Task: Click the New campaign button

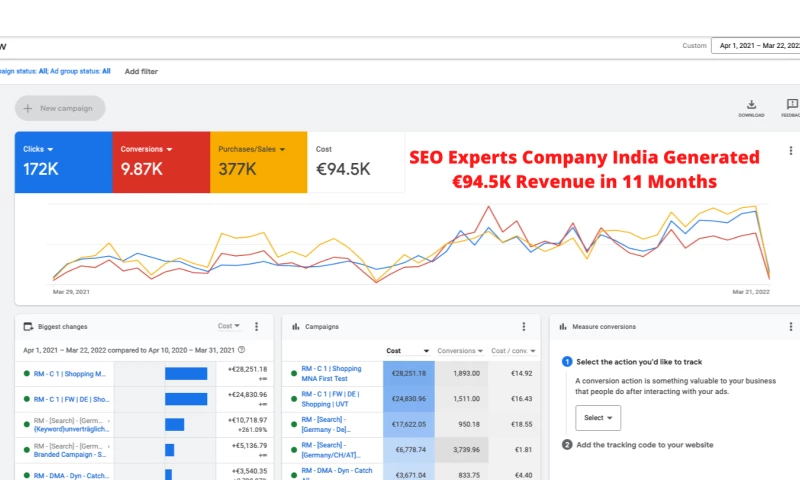Action: click(60, 108)
